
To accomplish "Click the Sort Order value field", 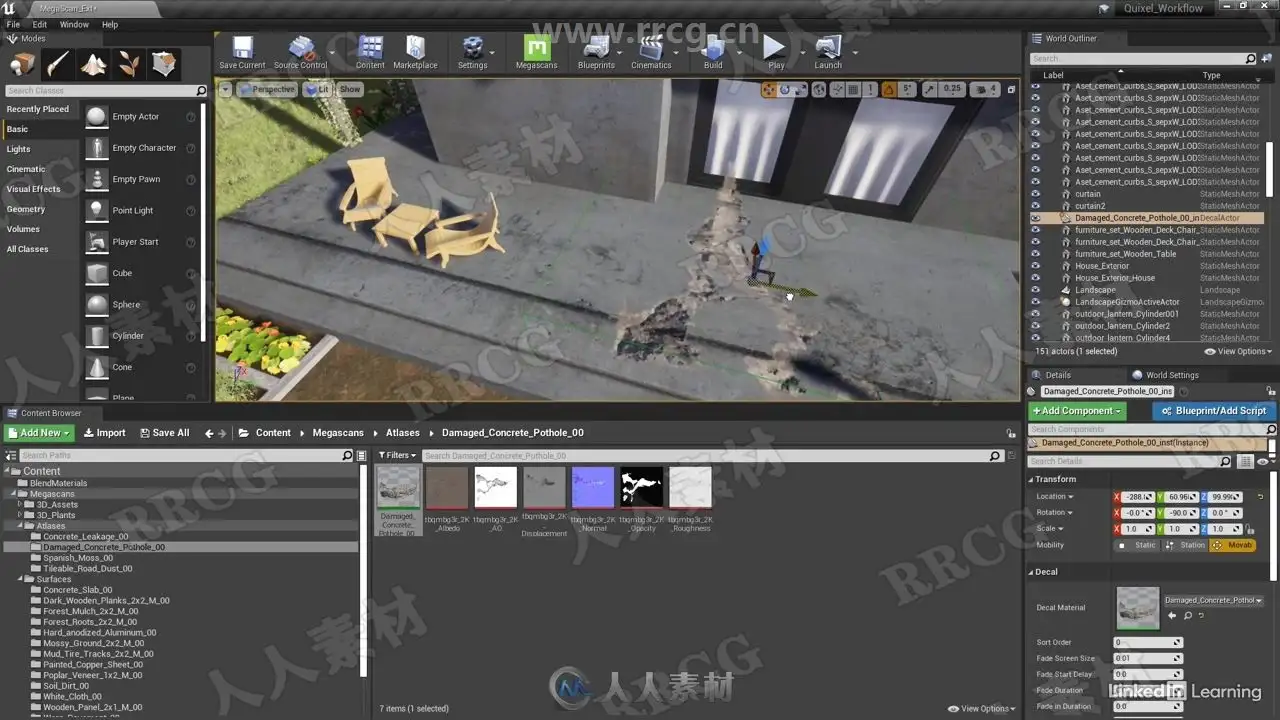I will (x=1148, y=642).
